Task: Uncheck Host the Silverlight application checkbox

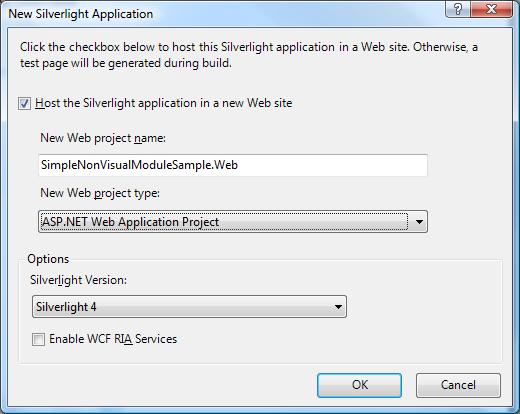Action: tap(24, 103)
